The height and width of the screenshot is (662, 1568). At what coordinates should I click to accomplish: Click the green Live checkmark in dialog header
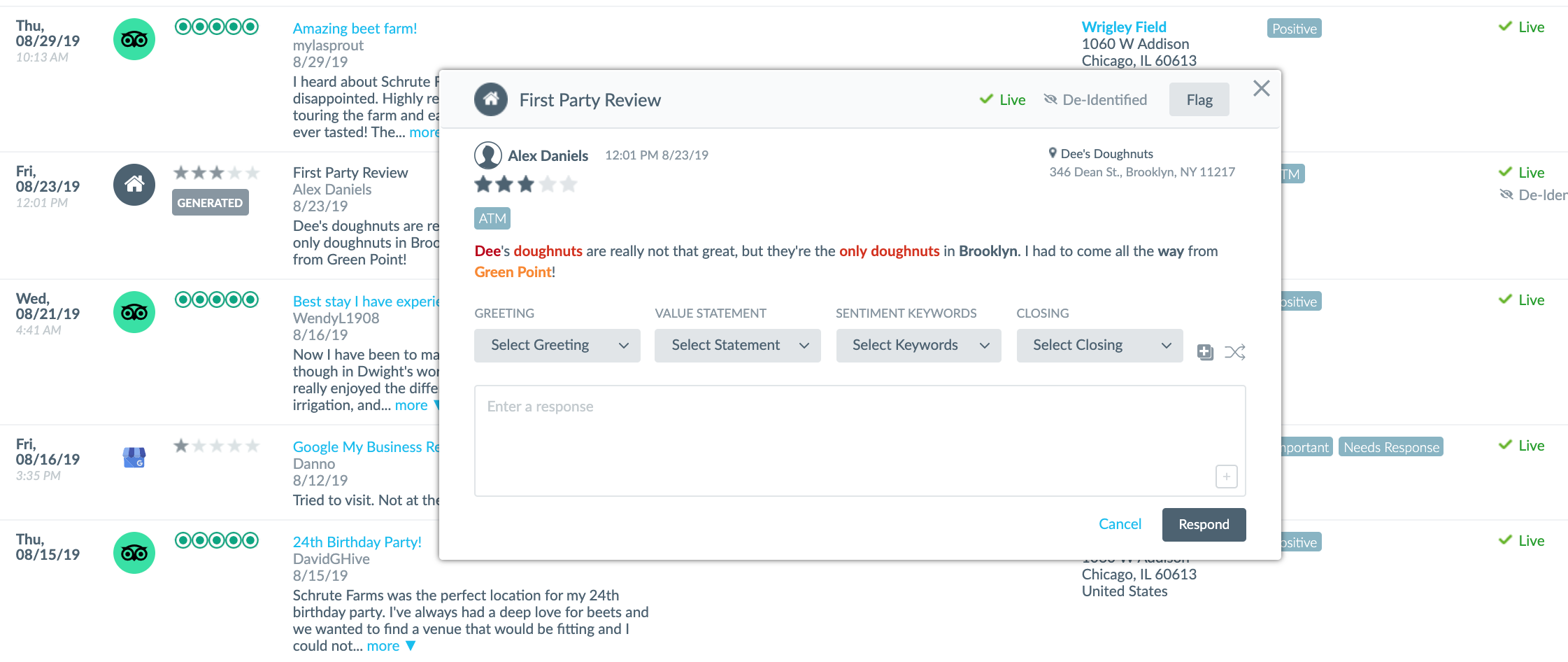[986, 99]
